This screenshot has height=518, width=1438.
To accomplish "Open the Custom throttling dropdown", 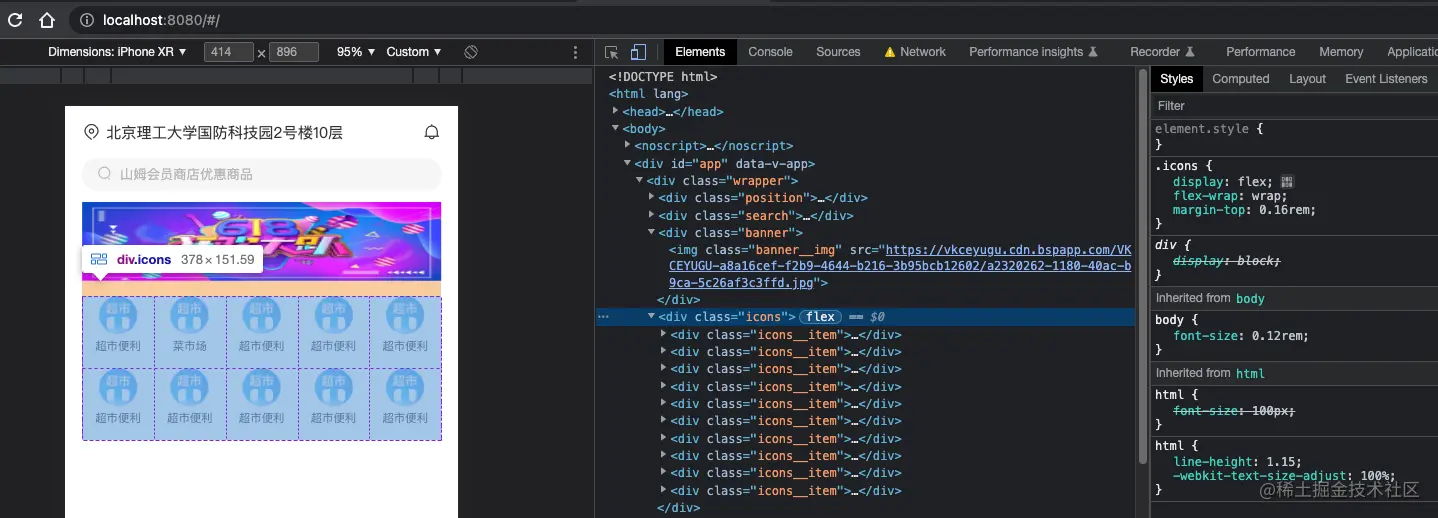I will (414, 52).
